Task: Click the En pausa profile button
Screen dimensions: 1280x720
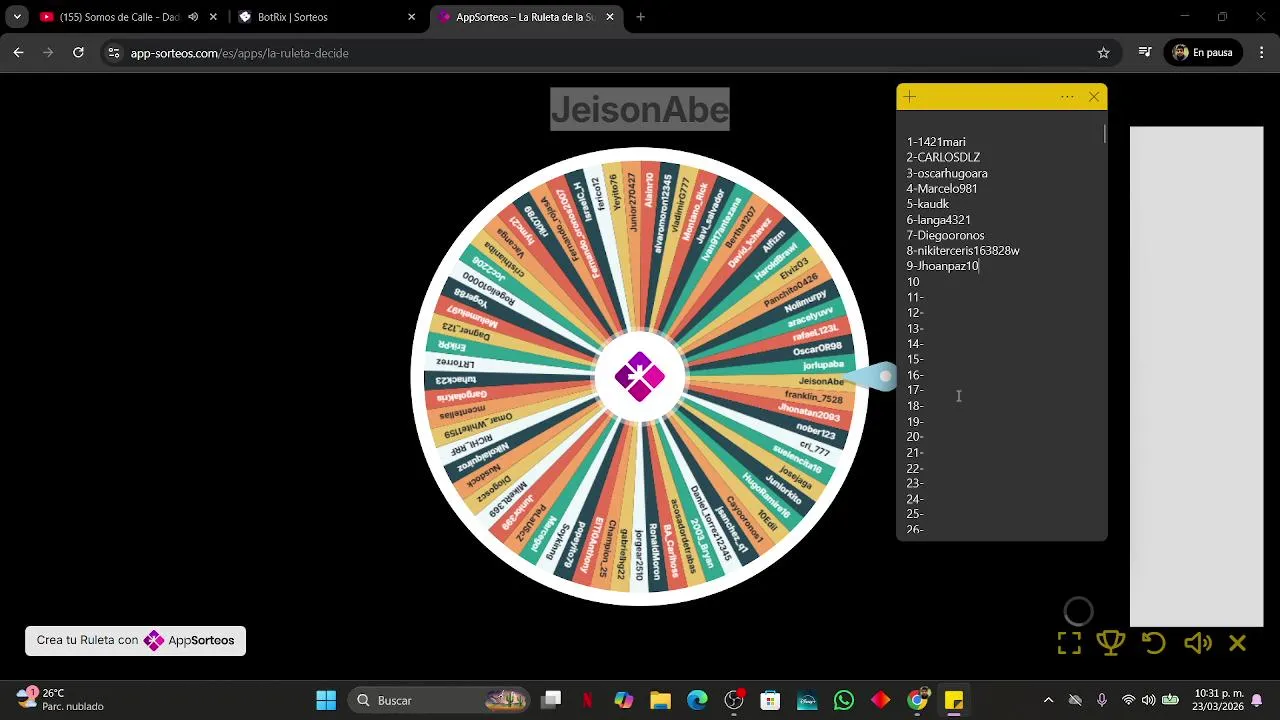Action: pyautogui.click(x=1202, y=53)
